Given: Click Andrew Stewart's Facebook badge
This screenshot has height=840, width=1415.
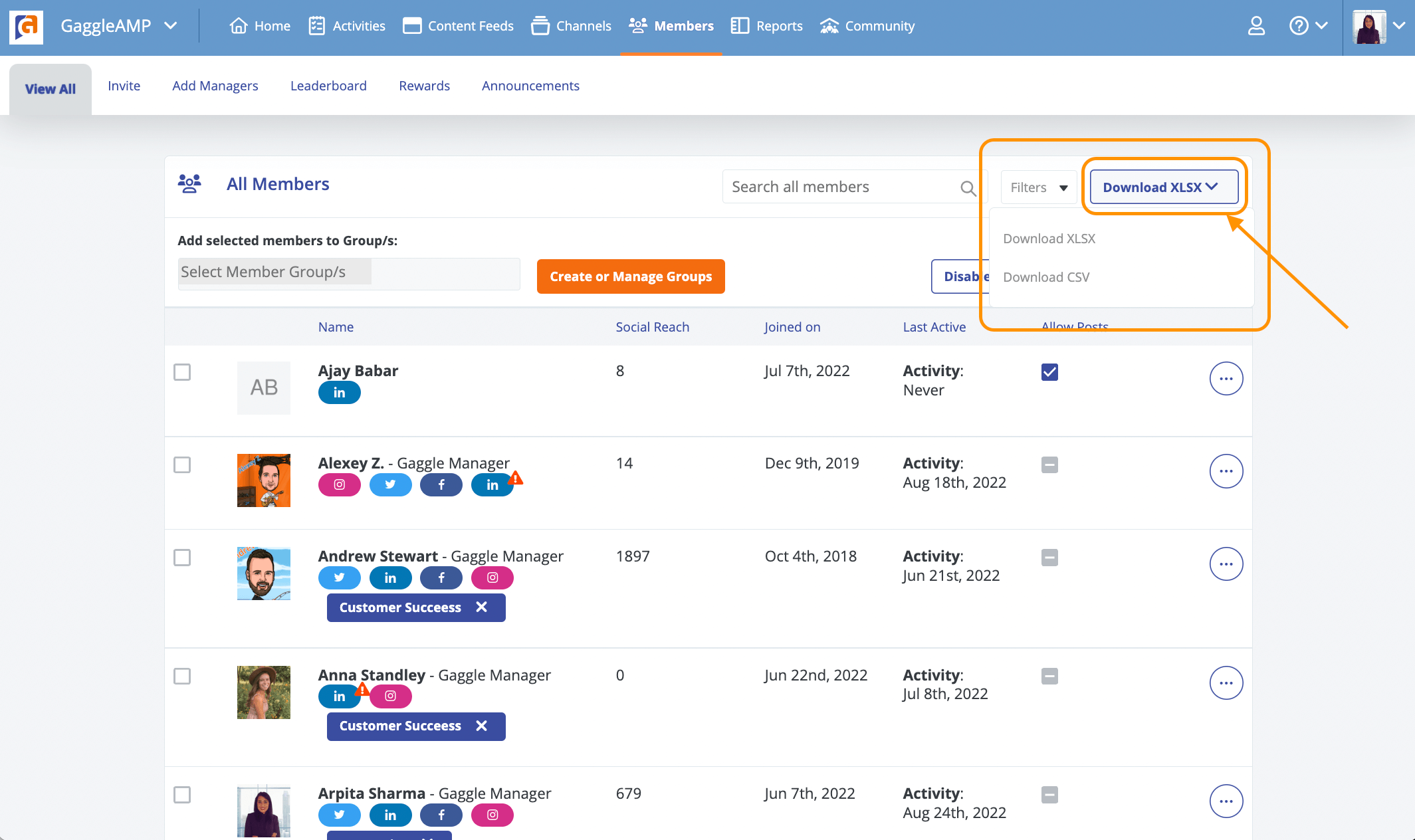Looking at the screenshot, I should 441,578.
